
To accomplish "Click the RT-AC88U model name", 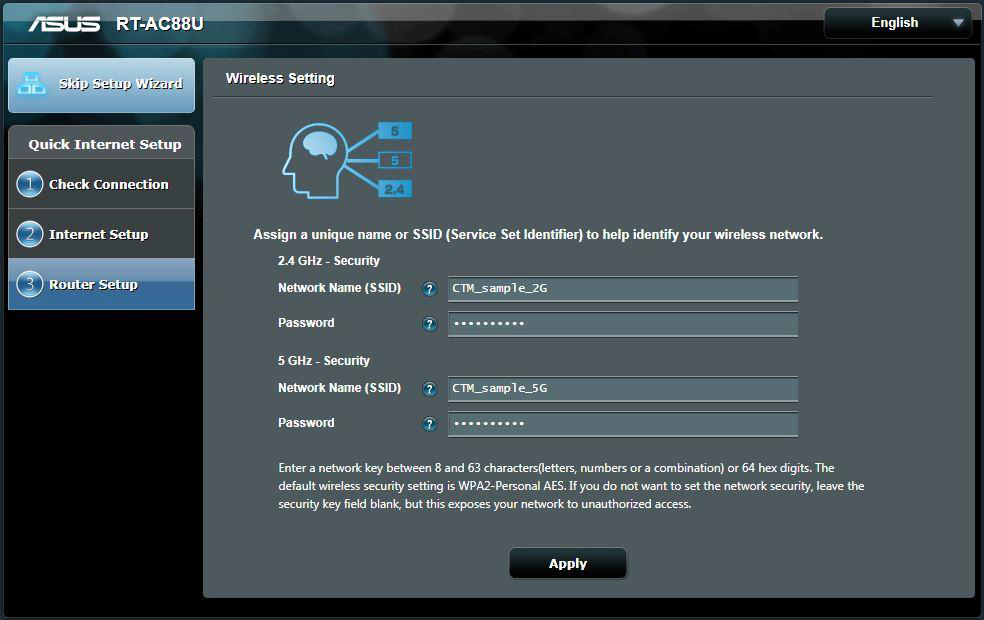I will (x=160, y=24).
